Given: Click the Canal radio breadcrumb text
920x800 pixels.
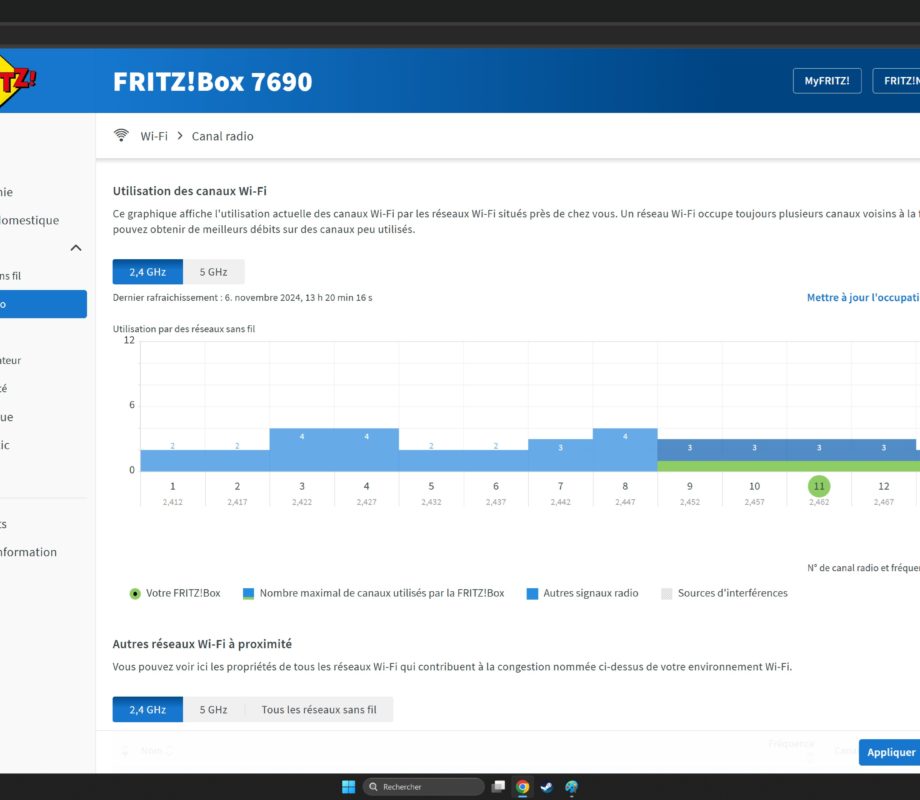Looking at the screenshot, I should coord(222,136).
